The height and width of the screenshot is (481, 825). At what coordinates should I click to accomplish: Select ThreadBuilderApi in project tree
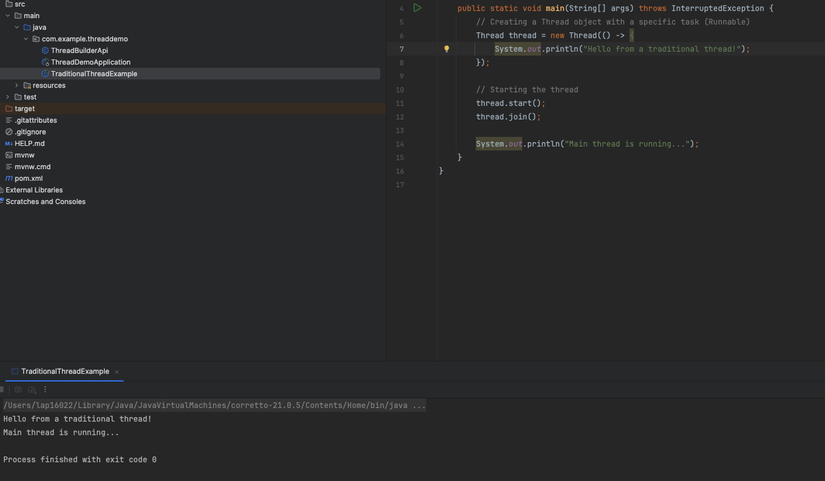79,51
